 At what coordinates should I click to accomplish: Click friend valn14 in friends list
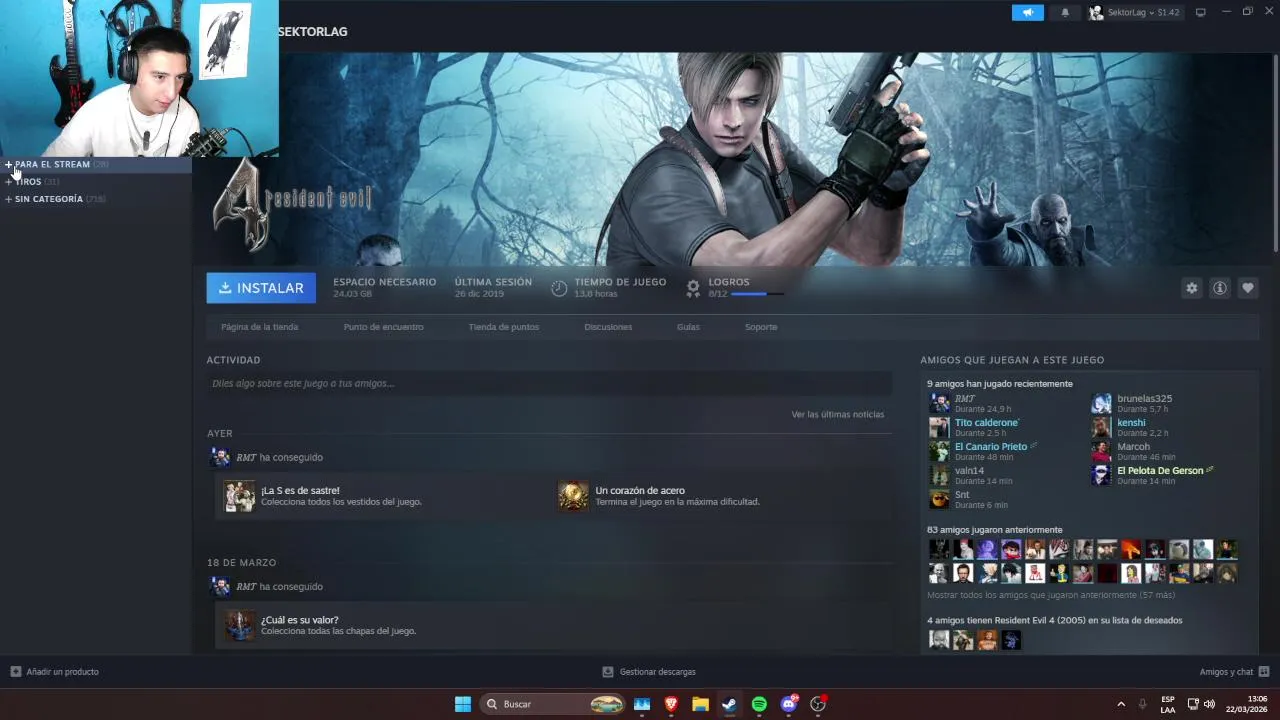tap(969, 471)
